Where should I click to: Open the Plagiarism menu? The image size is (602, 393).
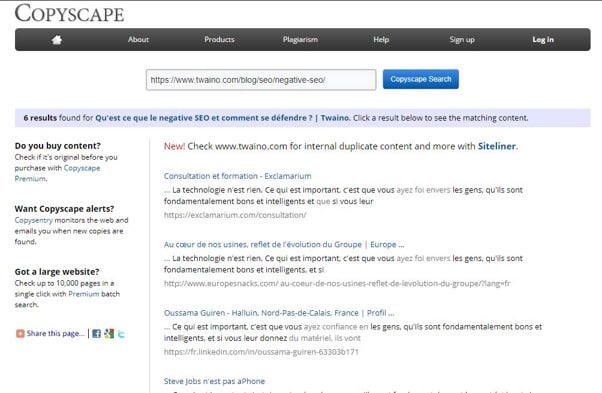coord(300,40)
